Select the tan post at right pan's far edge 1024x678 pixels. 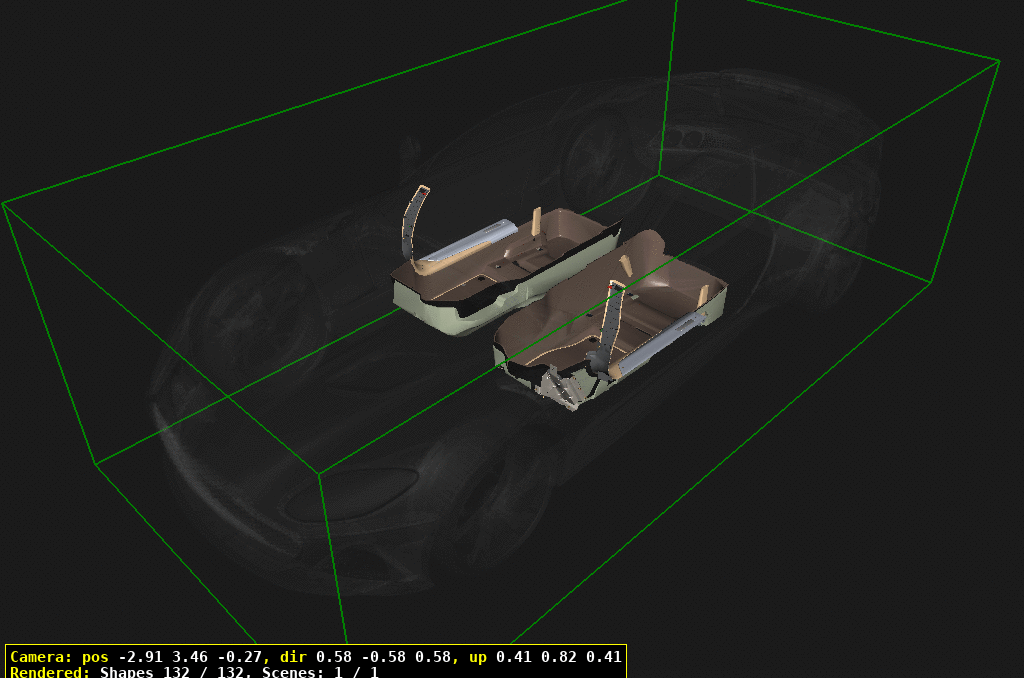702,296
